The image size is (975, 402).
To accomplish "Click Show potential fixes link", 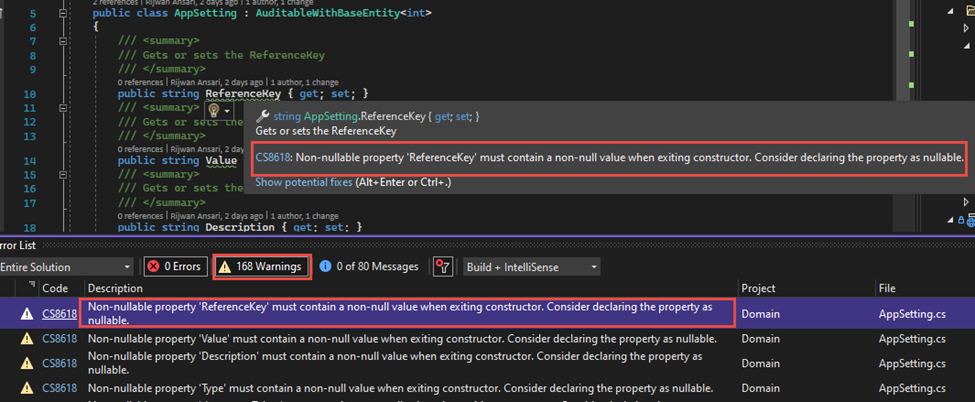I will pos(304,182).
